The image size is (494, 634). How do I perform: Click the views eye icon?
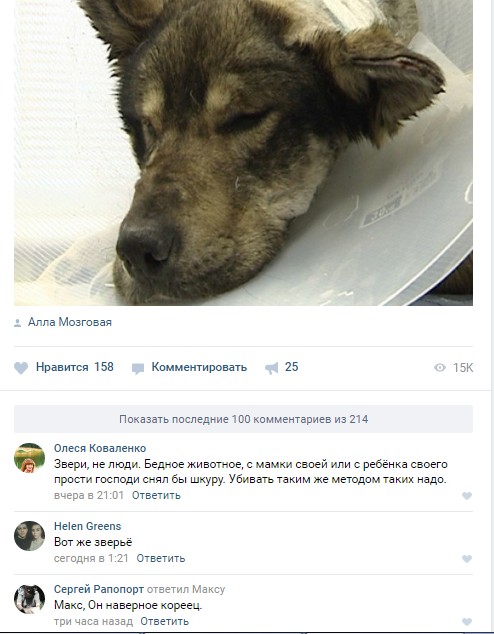439,368
